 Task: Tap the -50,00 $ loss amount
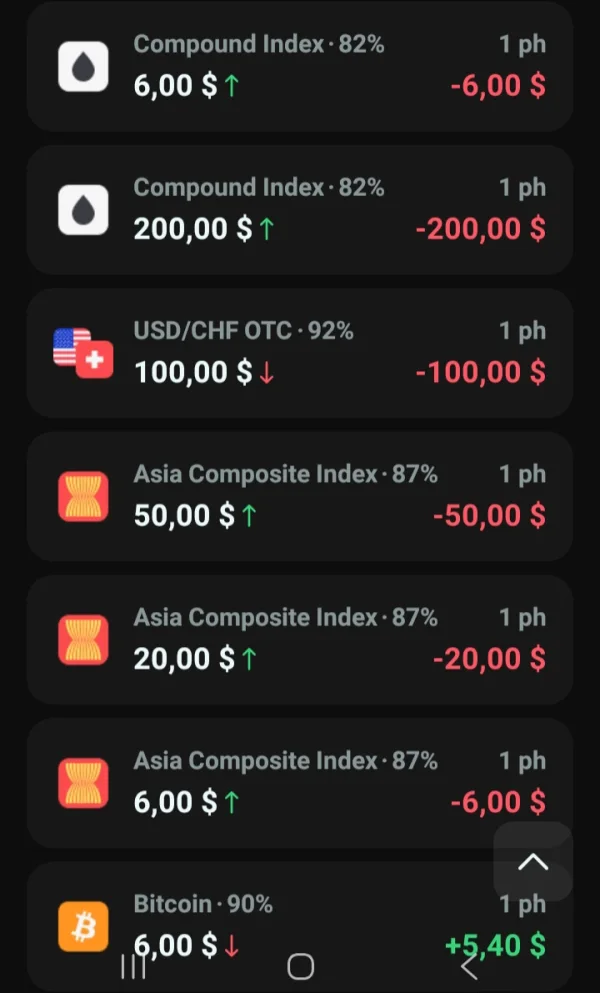pyautogui.click(x=489, y=516)
